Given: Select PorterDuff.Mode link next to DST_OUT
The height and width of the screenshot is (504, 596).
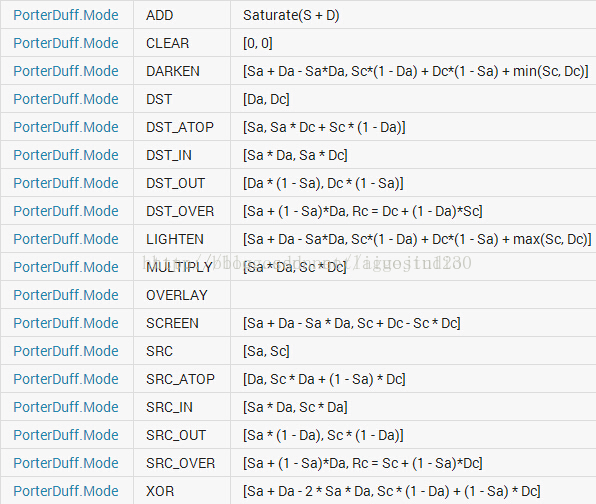Looking at the screenshot, I should (x=66, y=183).
